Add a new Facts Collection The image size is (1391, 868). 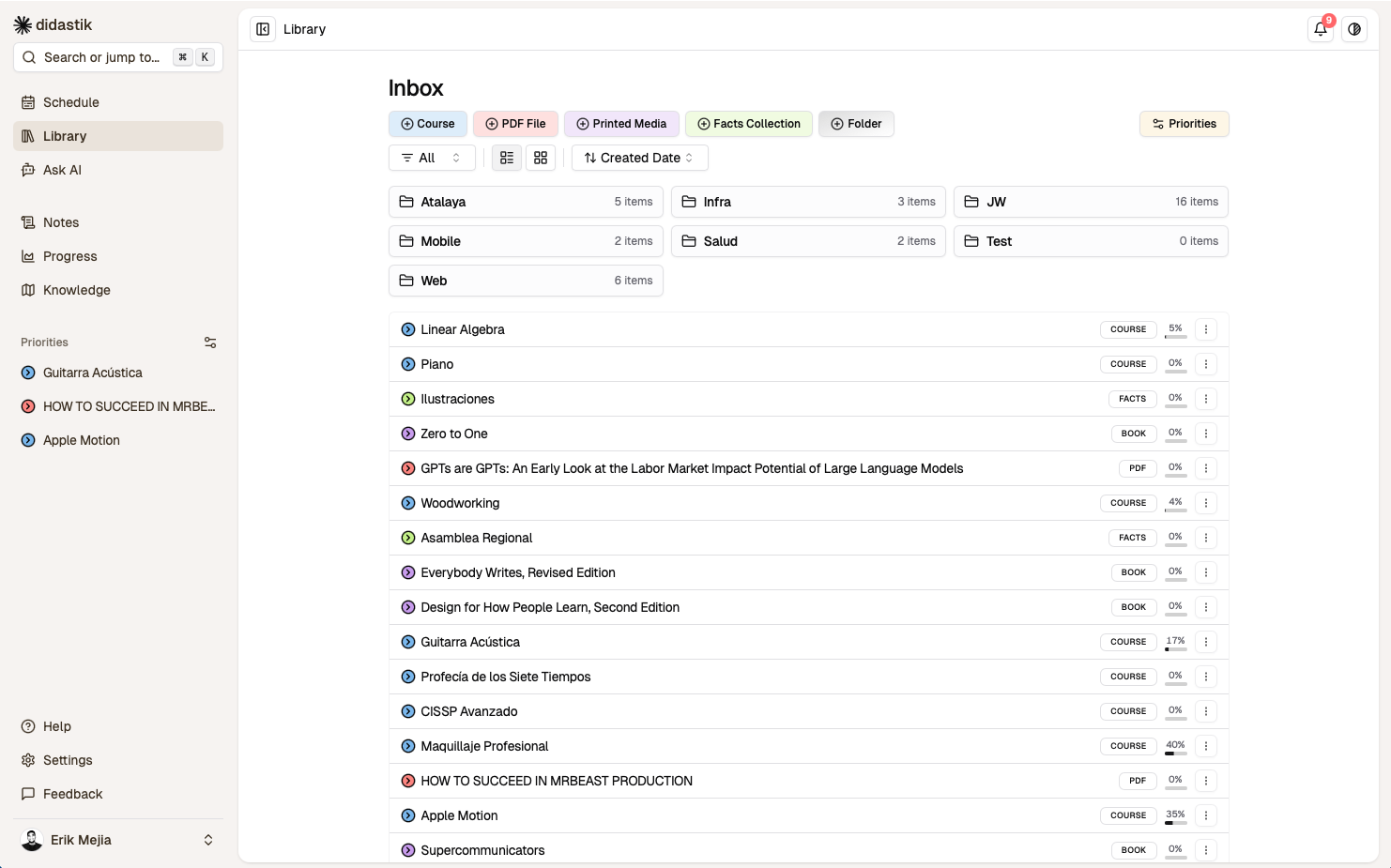pyautogui.click(x=749, y=124)
